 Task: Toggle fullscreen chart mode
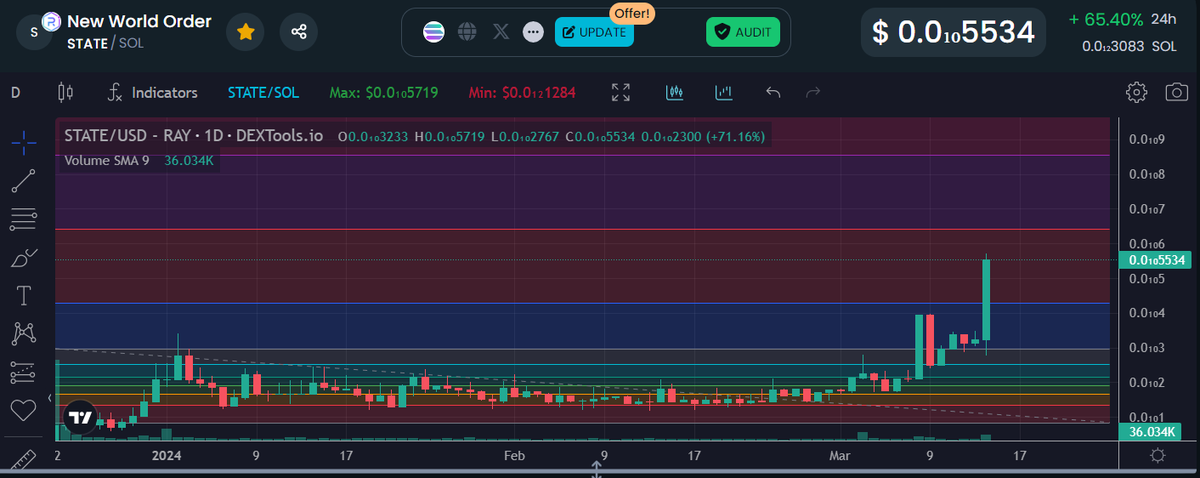[621, 93]
